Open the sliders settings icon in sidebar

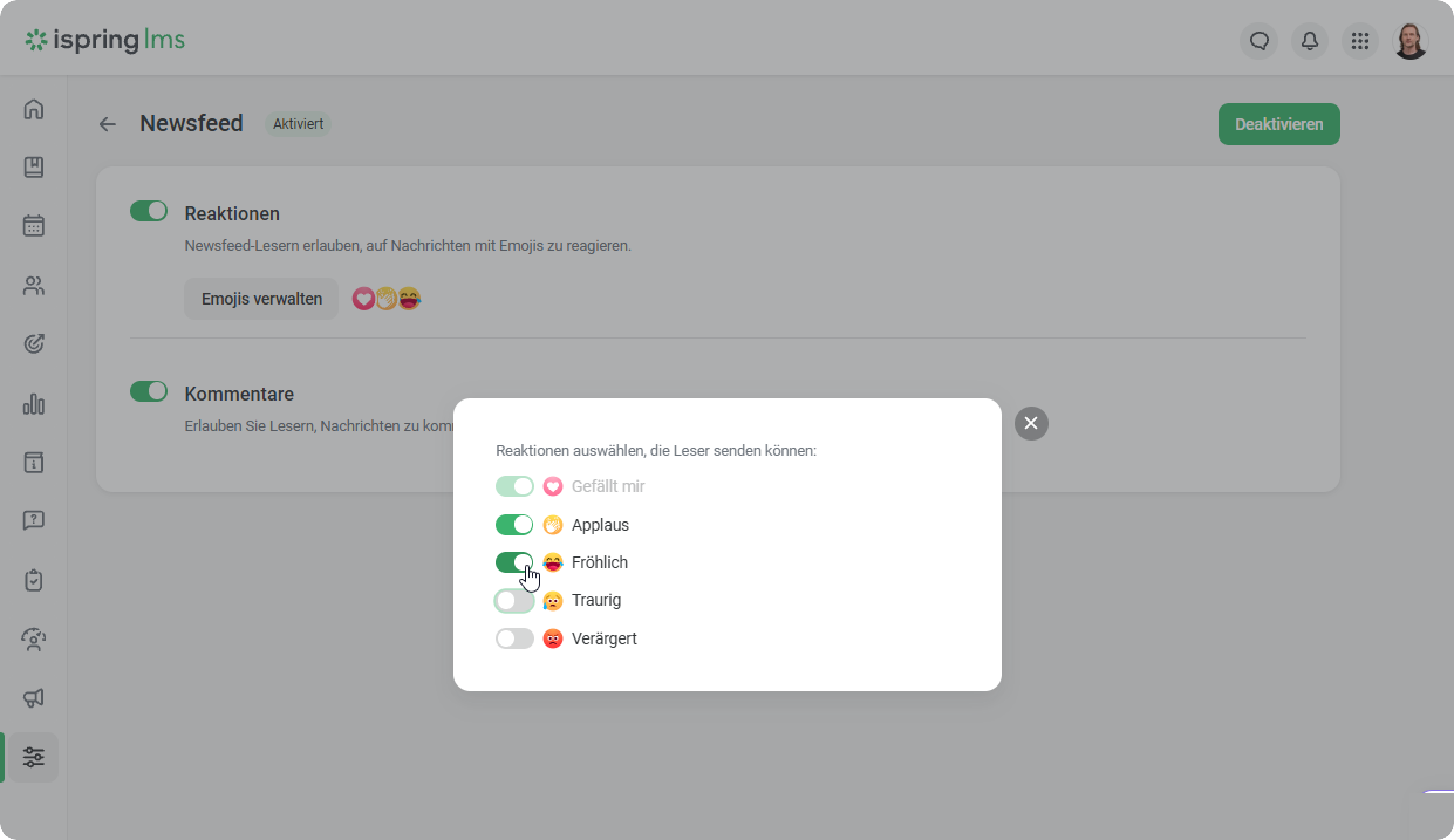(x=33, y=757)
